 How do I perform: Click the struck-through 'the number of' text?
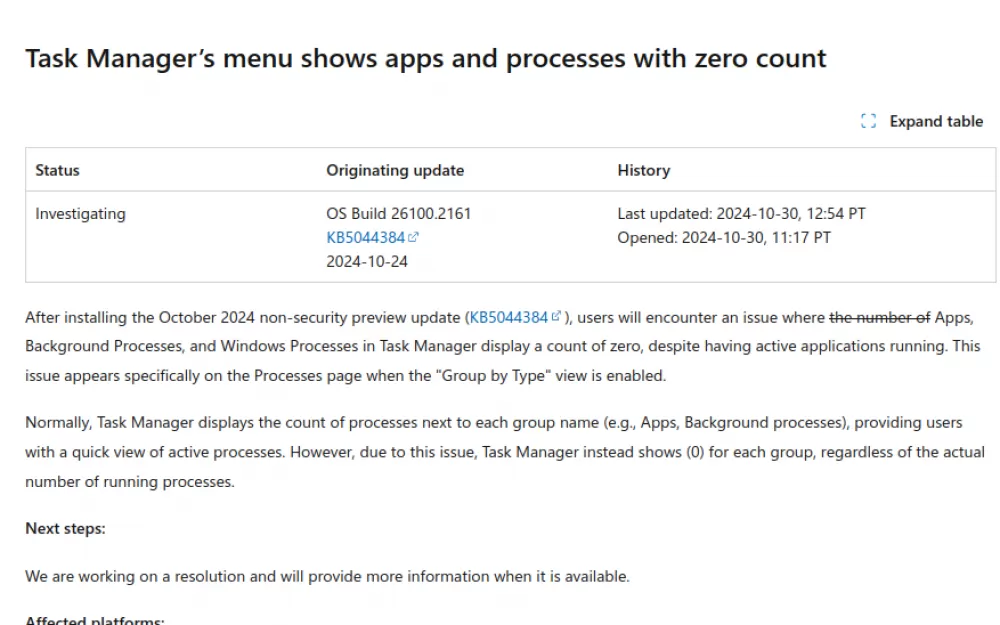[x=879, y=318]
